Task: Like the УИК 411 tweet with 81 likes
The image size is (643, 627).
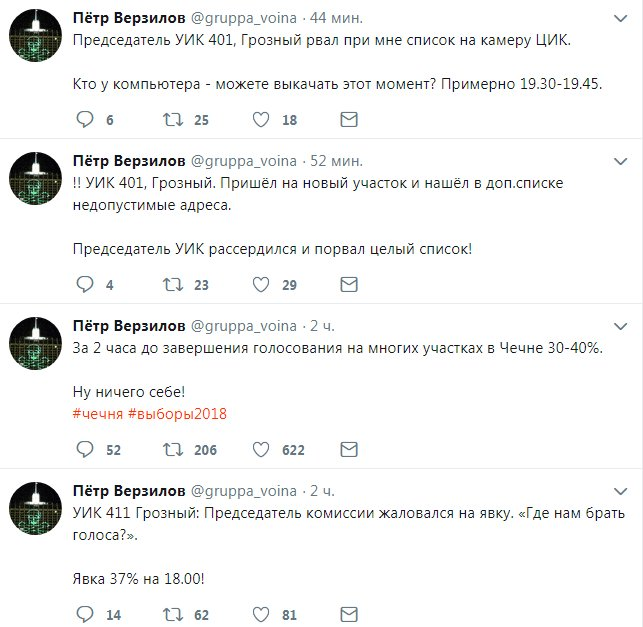Action: 261,615
